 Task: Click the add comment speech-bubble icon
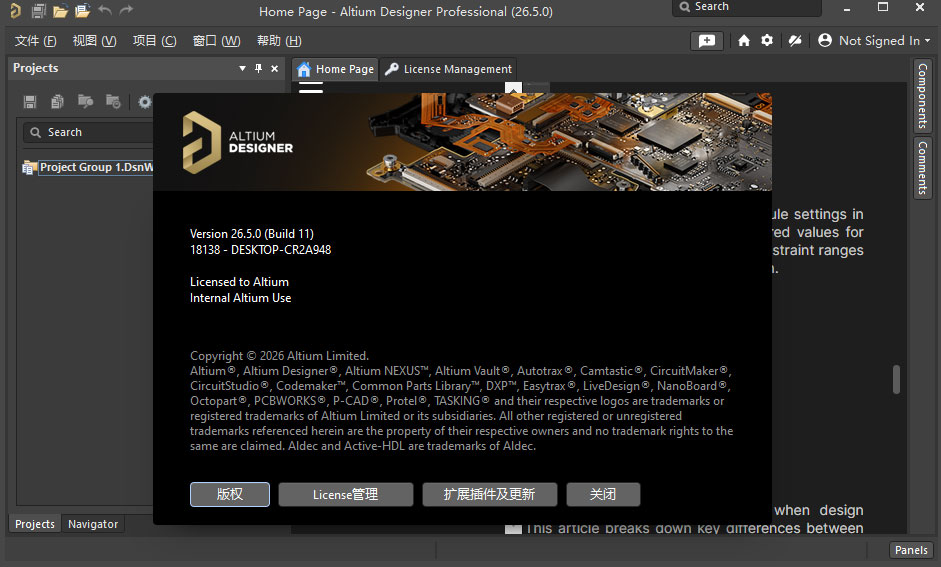[707, 41]
